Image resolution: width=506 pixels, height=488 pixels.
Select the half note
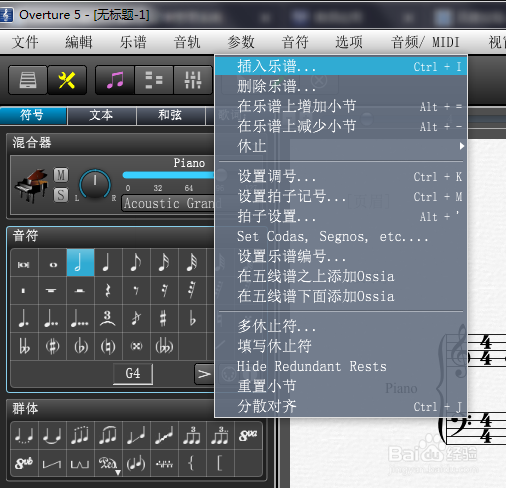[80, 263]
